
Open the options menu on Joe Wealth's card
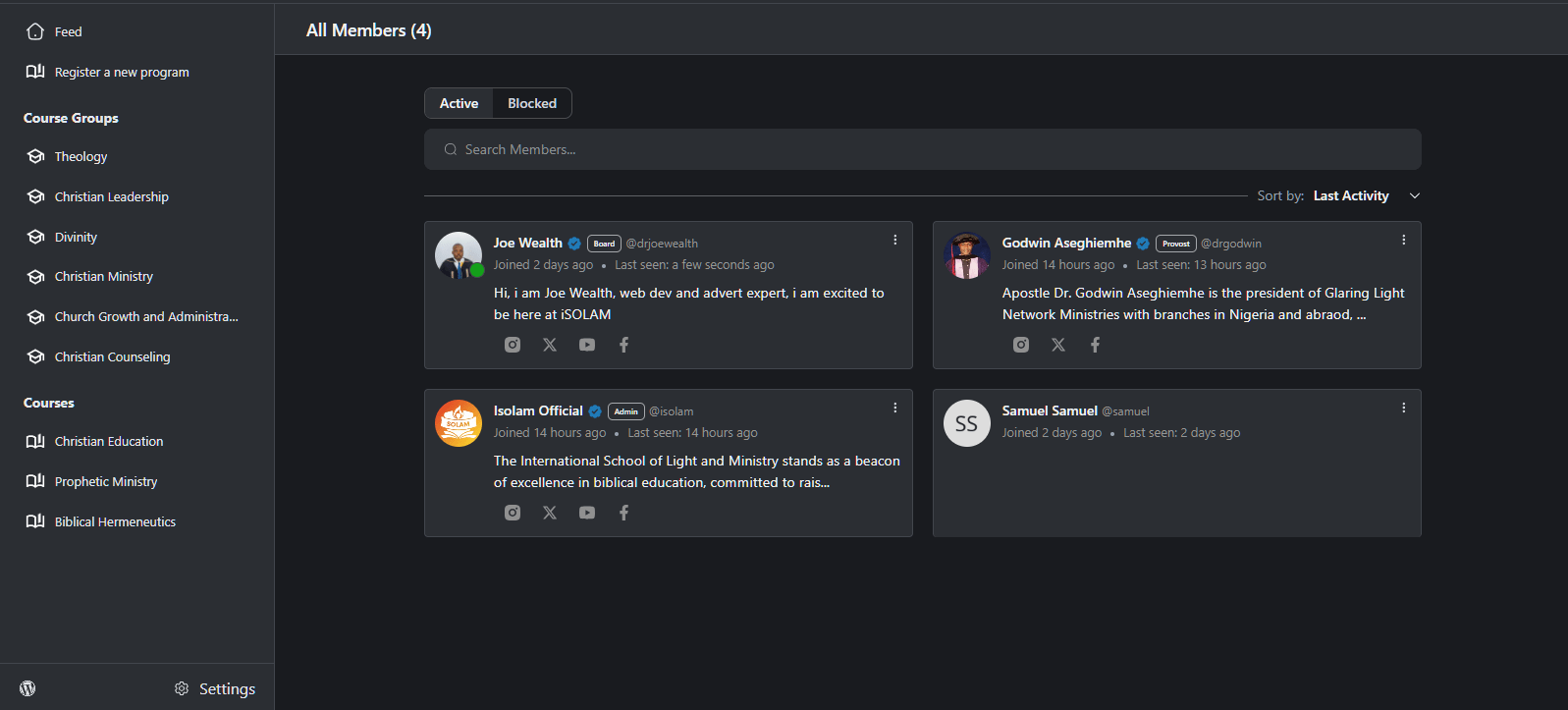point(895,240)
